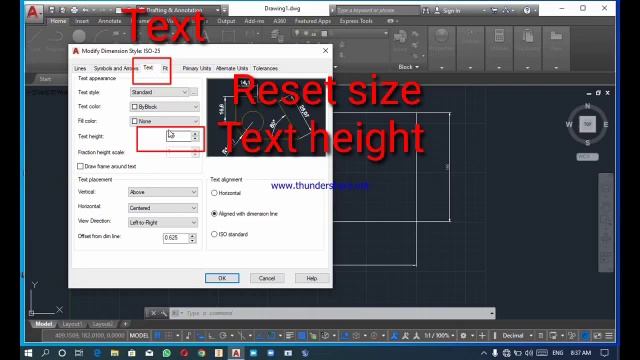Select the Circle tool in the ribbon
This screenshot has height=360, width=640.
(x=79, y=36)
